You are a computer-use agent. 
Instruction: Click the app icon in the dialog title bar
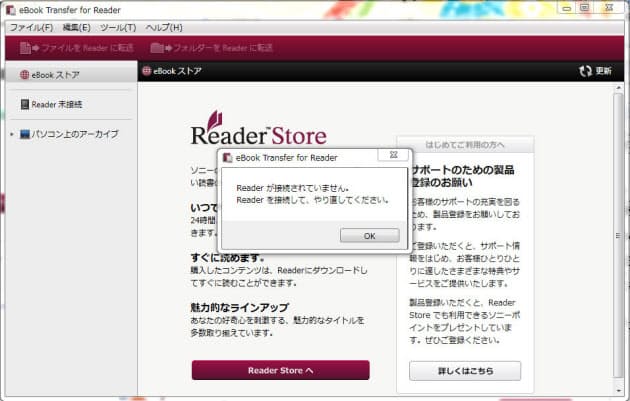pos(227,158)
